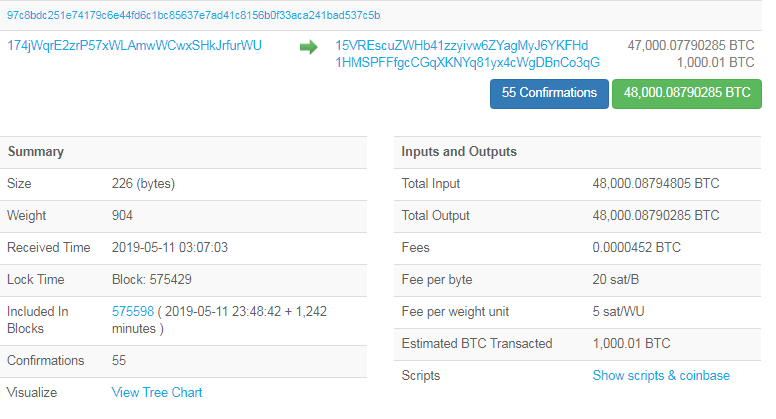This screenshot has height=419, width=776.
Task: Click the blue 55 Confirmations button
Action: tap(548, 93)
